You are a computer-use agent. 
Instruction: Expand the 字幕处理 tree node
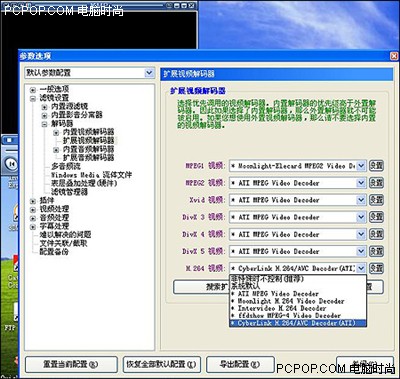(33, 227)
